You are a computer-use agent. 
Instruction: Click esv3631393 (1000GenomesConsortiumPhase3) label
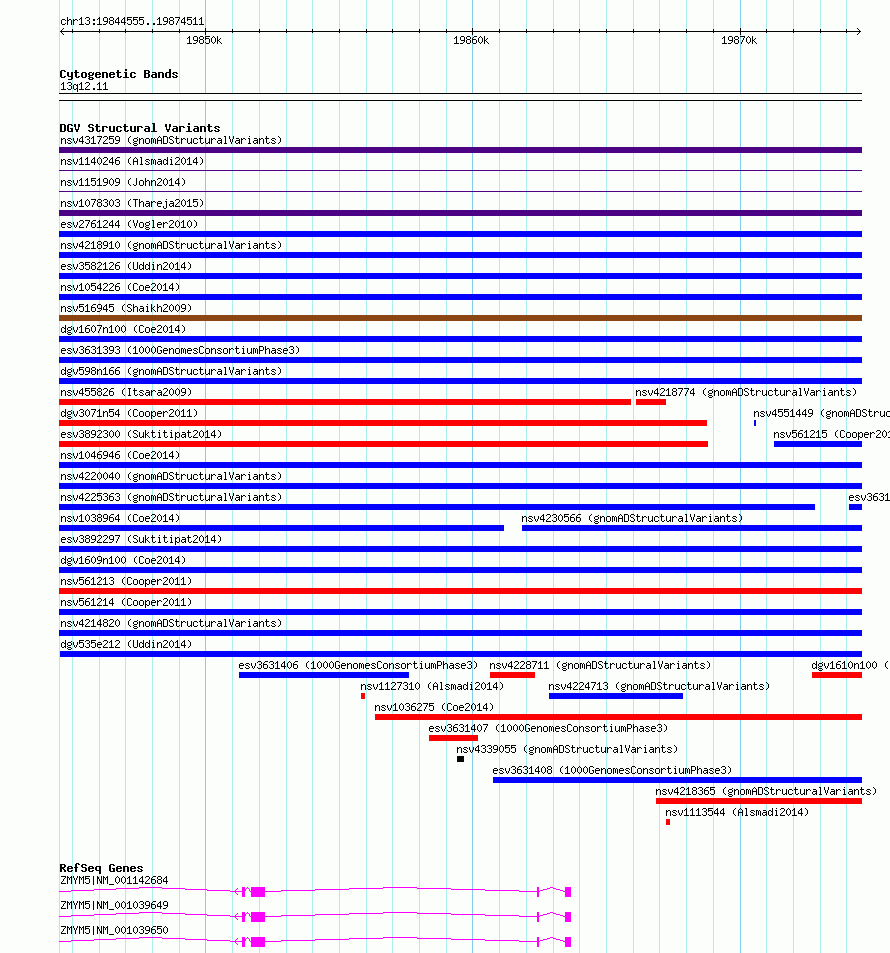(180, 350)
